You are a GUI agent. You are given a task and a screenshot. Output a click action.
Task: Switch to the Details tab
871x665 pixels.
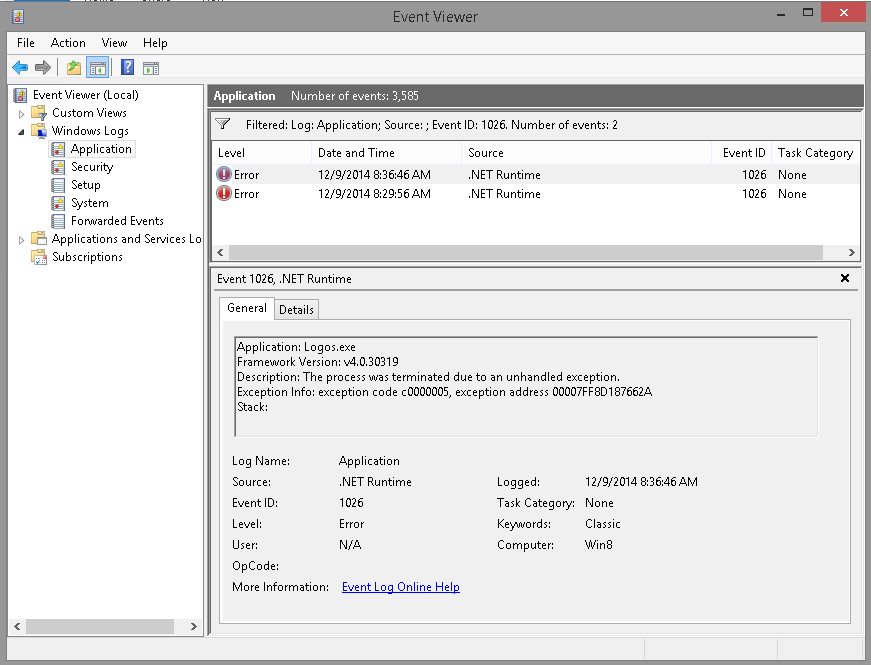click(x=297, y=310)
